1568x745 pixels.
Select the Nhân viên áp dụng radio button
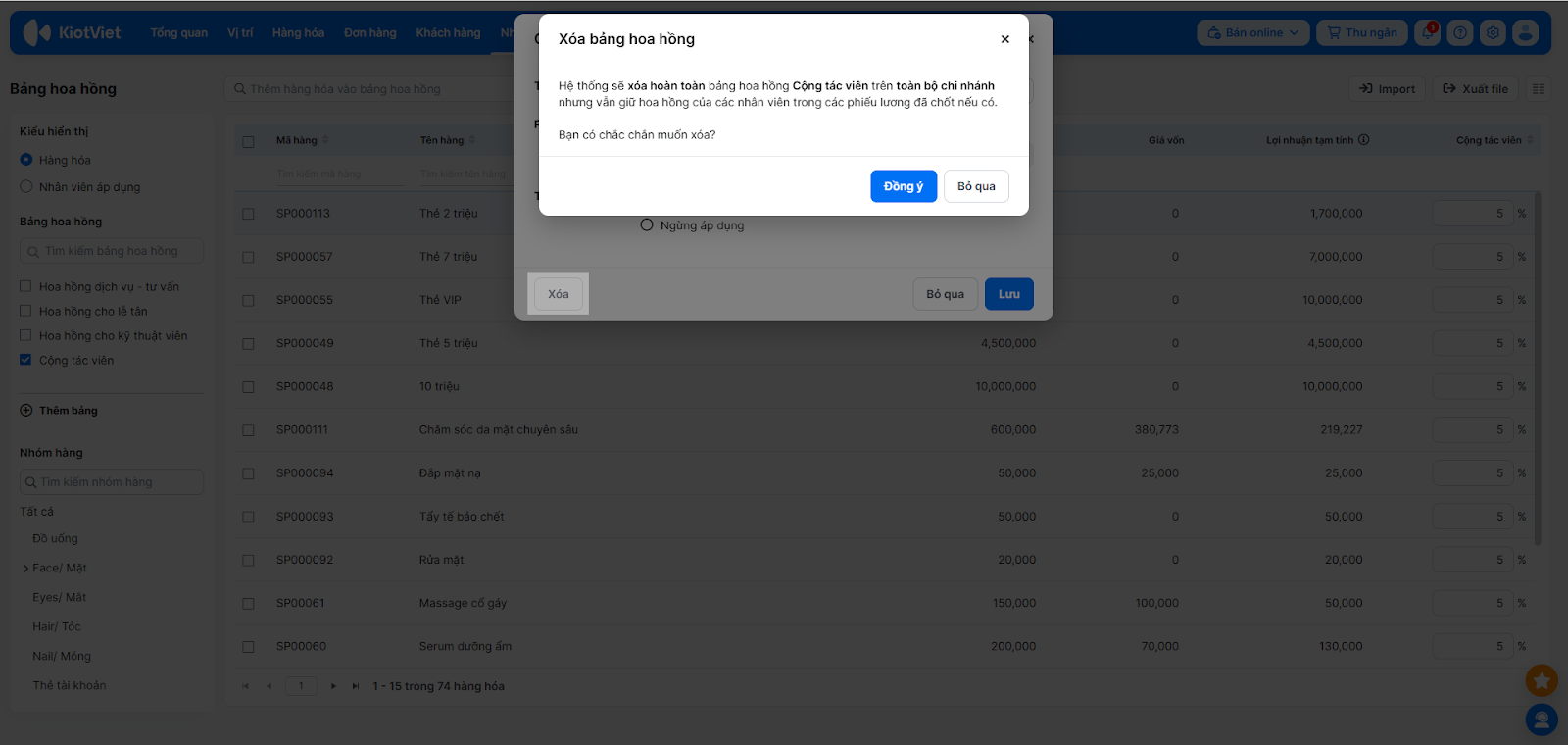pyautogui.click(x=26, y=187)
